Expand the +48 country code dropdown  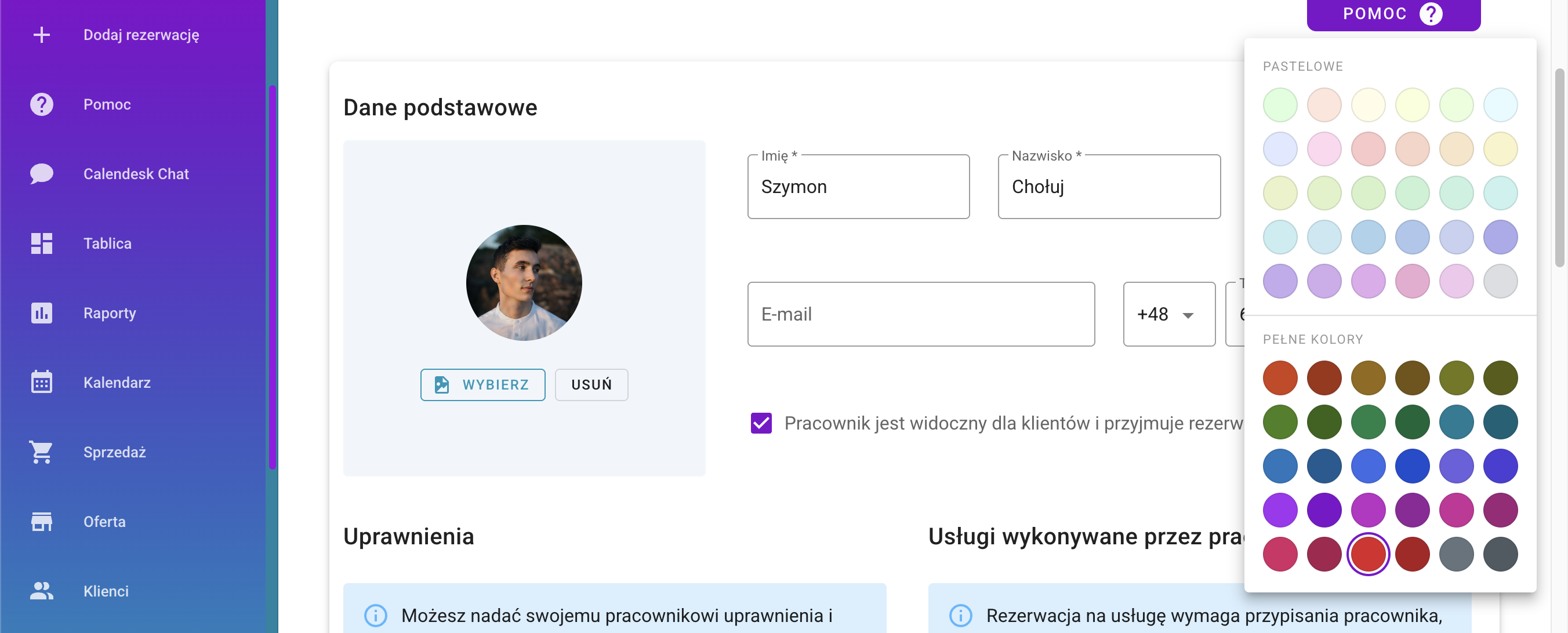tap(1168, 314)
